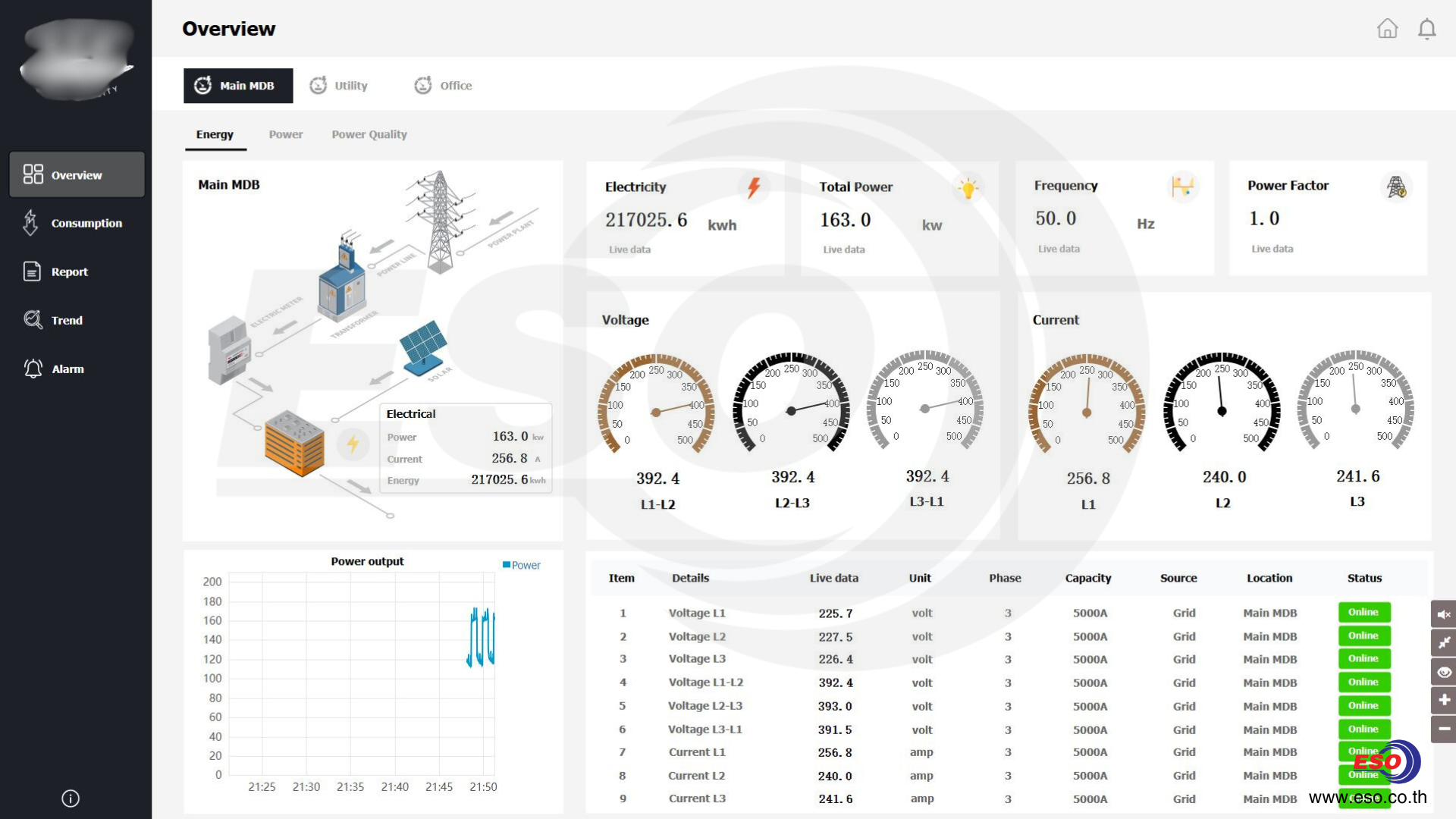Collapse the view with shrink arrows button
The width and height of the screenshot is (1456, 819).
coord(1443,643)
